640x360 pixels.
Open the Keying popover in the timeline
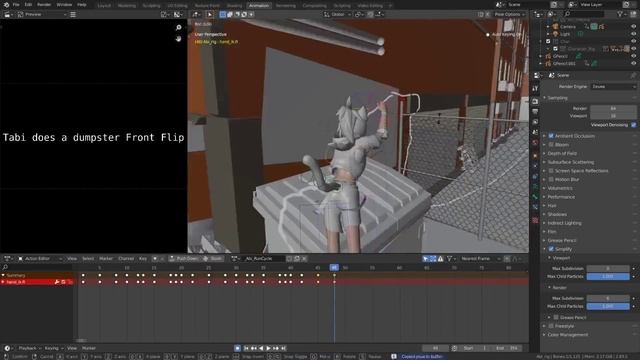53,348
